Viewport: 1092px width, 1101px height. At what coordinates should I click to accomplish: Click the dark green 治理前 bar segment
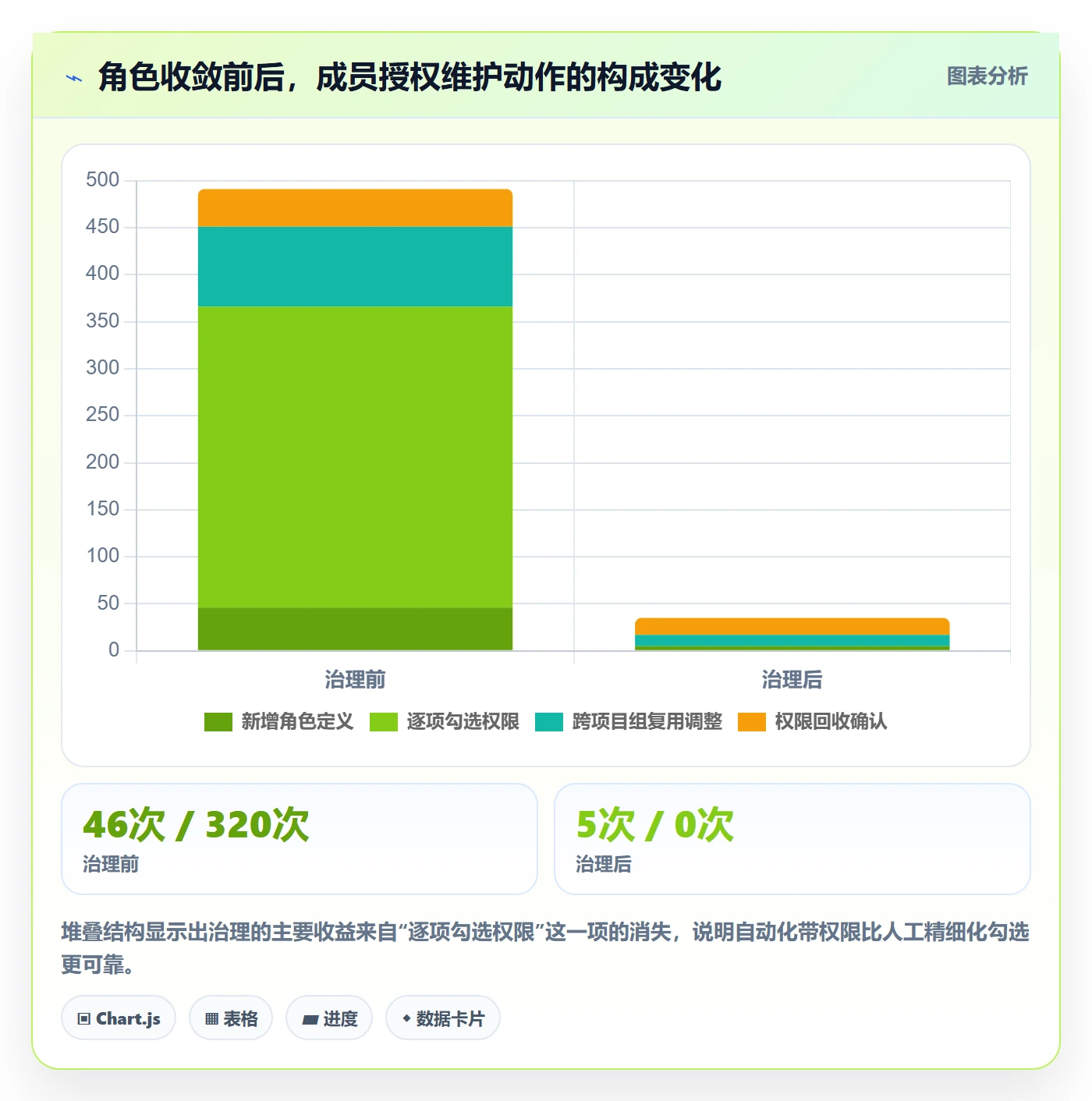point(355,628)
